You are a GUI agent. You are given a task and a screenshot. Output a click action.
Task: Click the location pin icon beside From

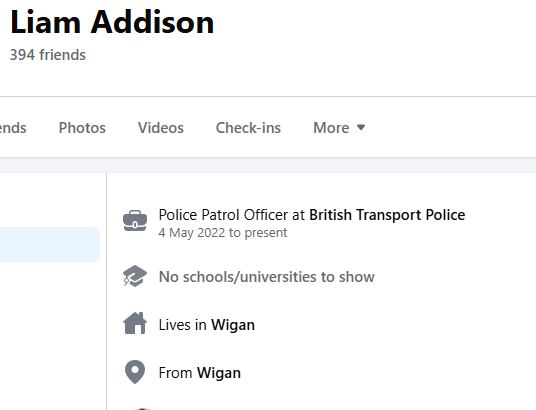pyautogui.click(x=135, y=372)
